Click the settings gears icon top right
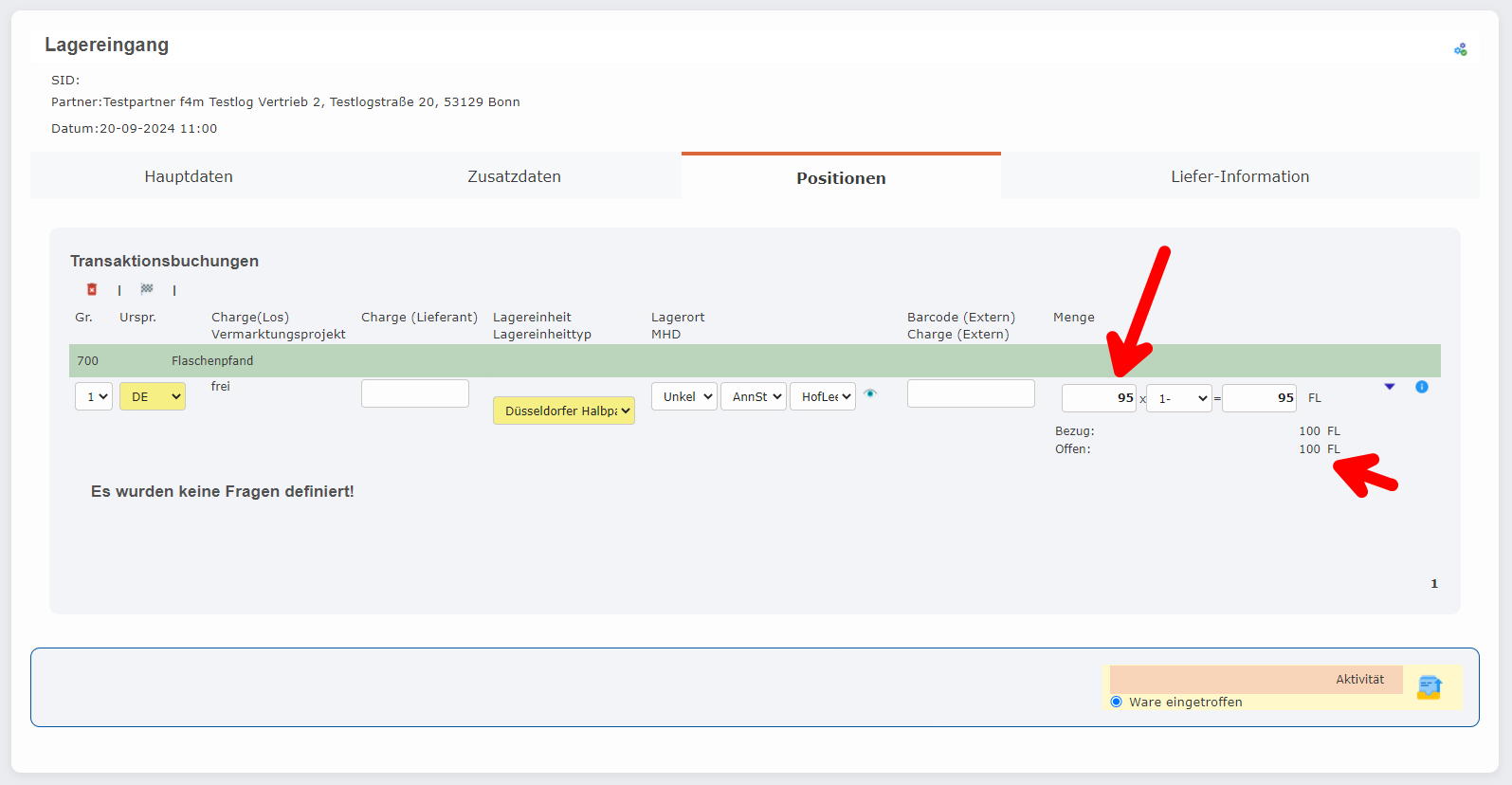This screenshot has height=785, width=1512. pos(1460,49)
